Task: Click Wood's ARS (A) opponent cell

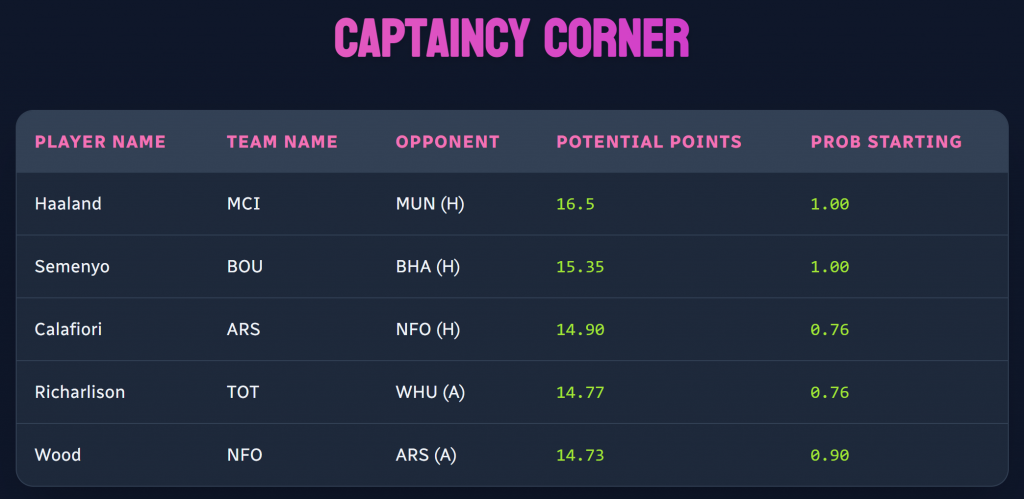Action: (x=426, y=455)
